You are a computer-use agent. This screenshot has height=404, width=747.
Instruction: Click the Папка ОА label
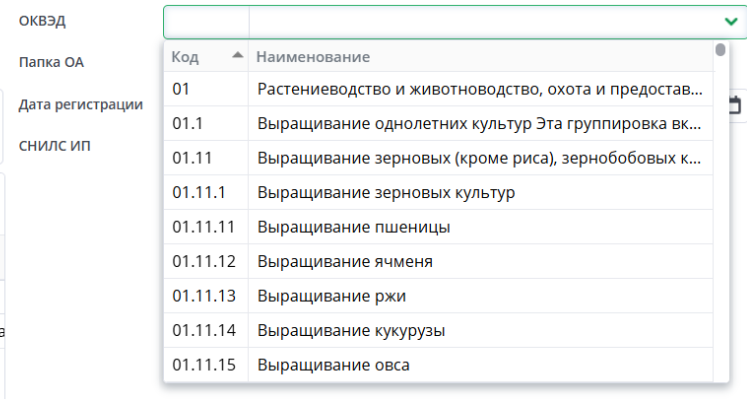click(x=51, y=62)
